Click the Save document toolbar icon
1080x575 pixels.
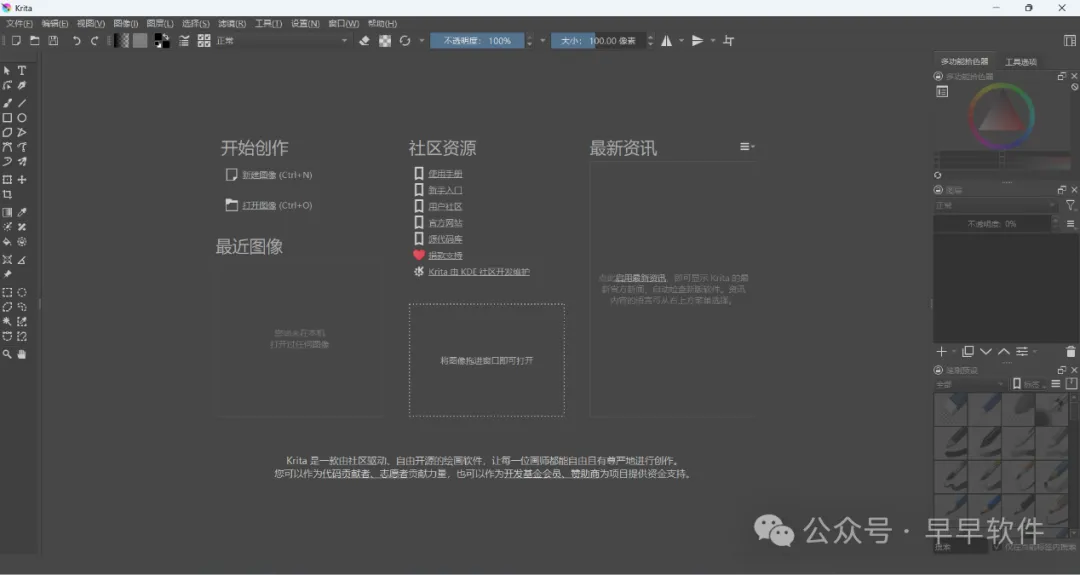pyautogui.click(x=53, y=41)
